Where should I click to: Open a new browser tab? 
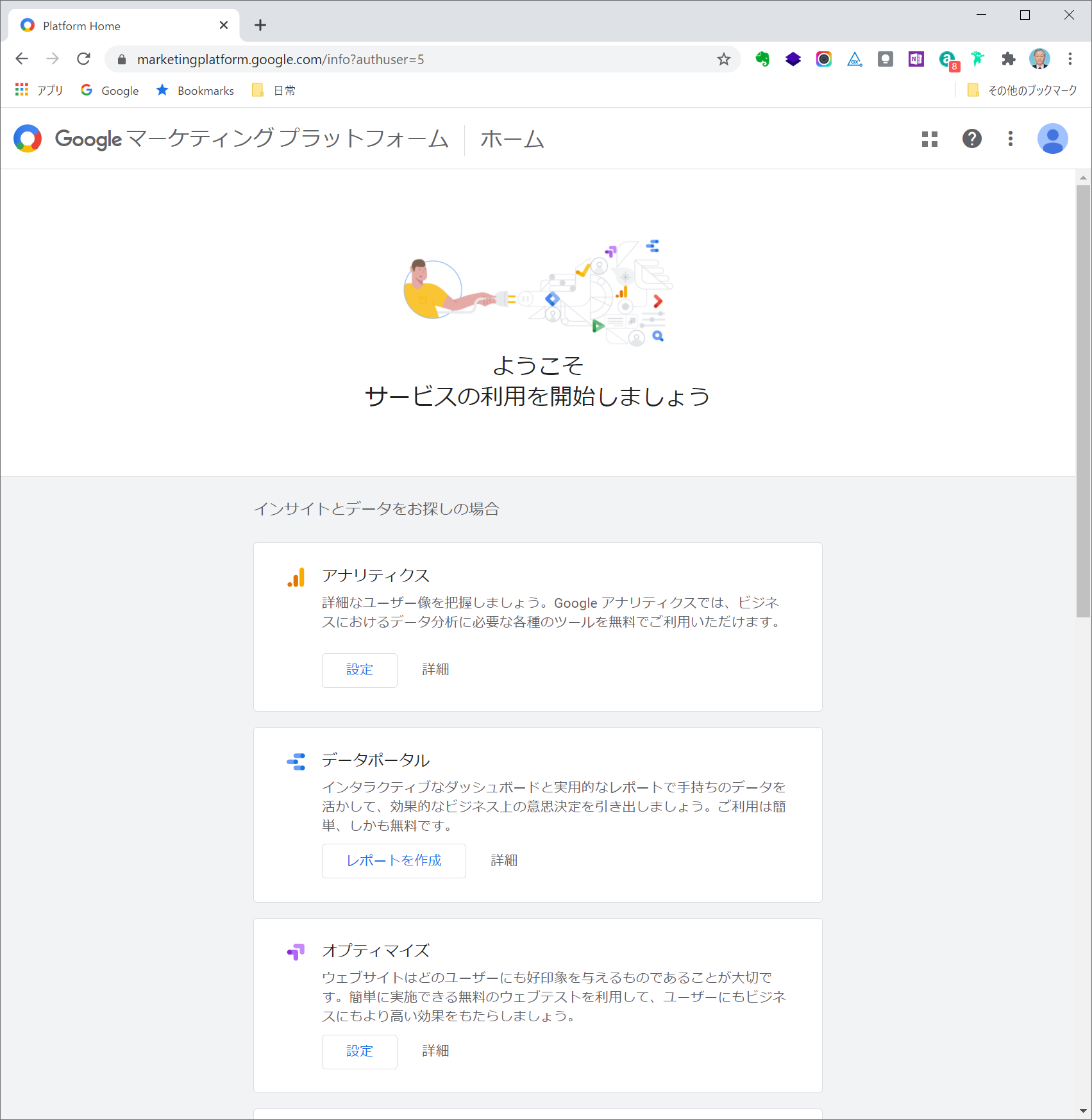tap(260, 26)
